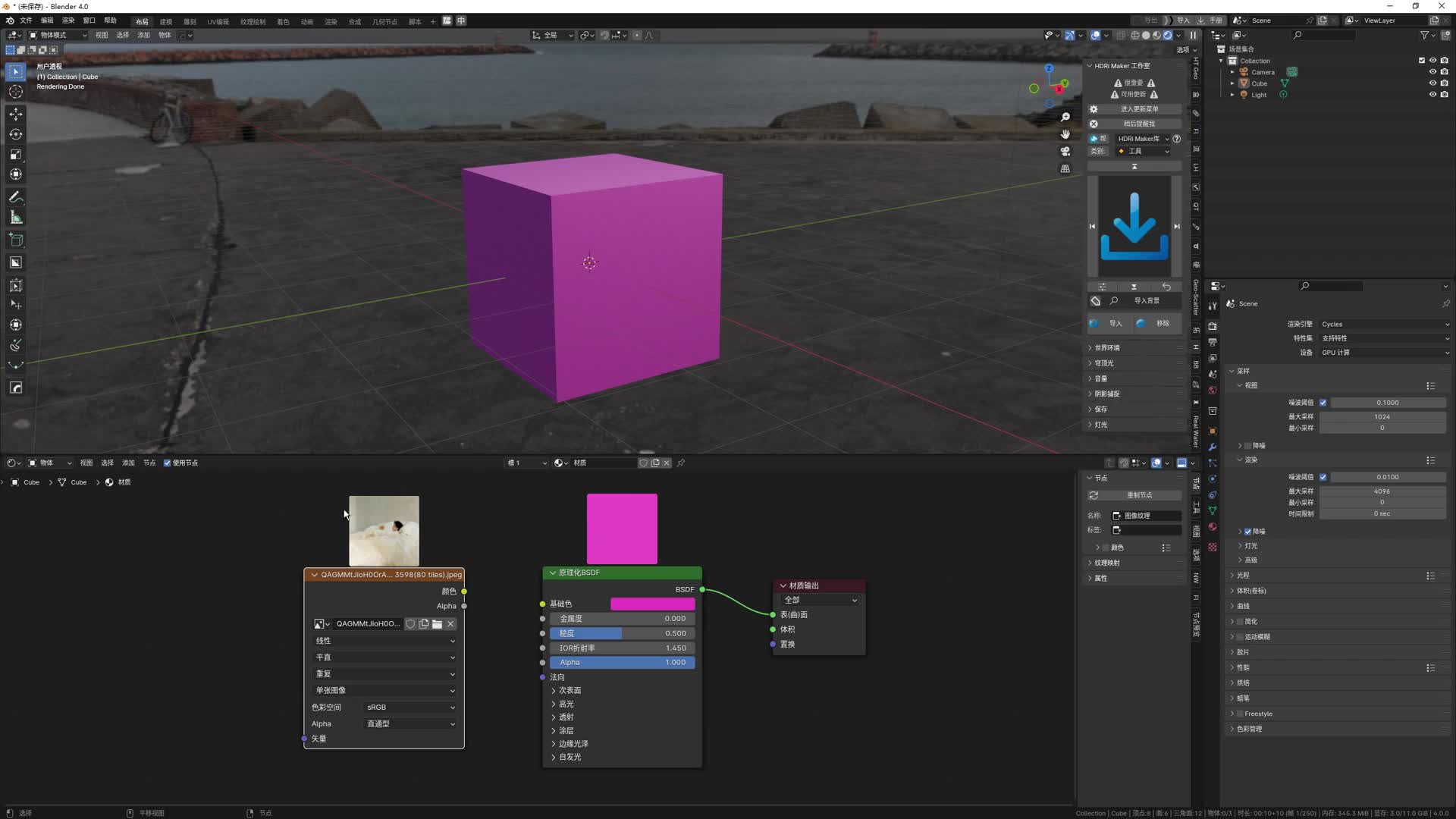Select the Measure tool
This screenshot has width=1456, height=819.
pos(15,218)
